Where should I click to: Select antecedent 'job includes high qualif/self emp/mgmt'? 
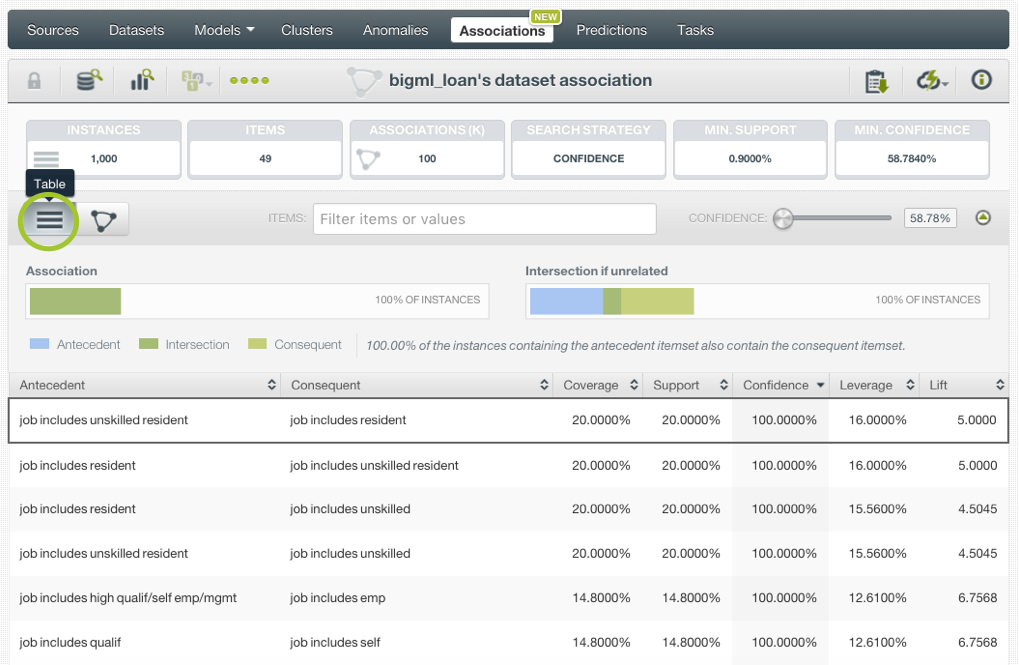coord(128,598)
